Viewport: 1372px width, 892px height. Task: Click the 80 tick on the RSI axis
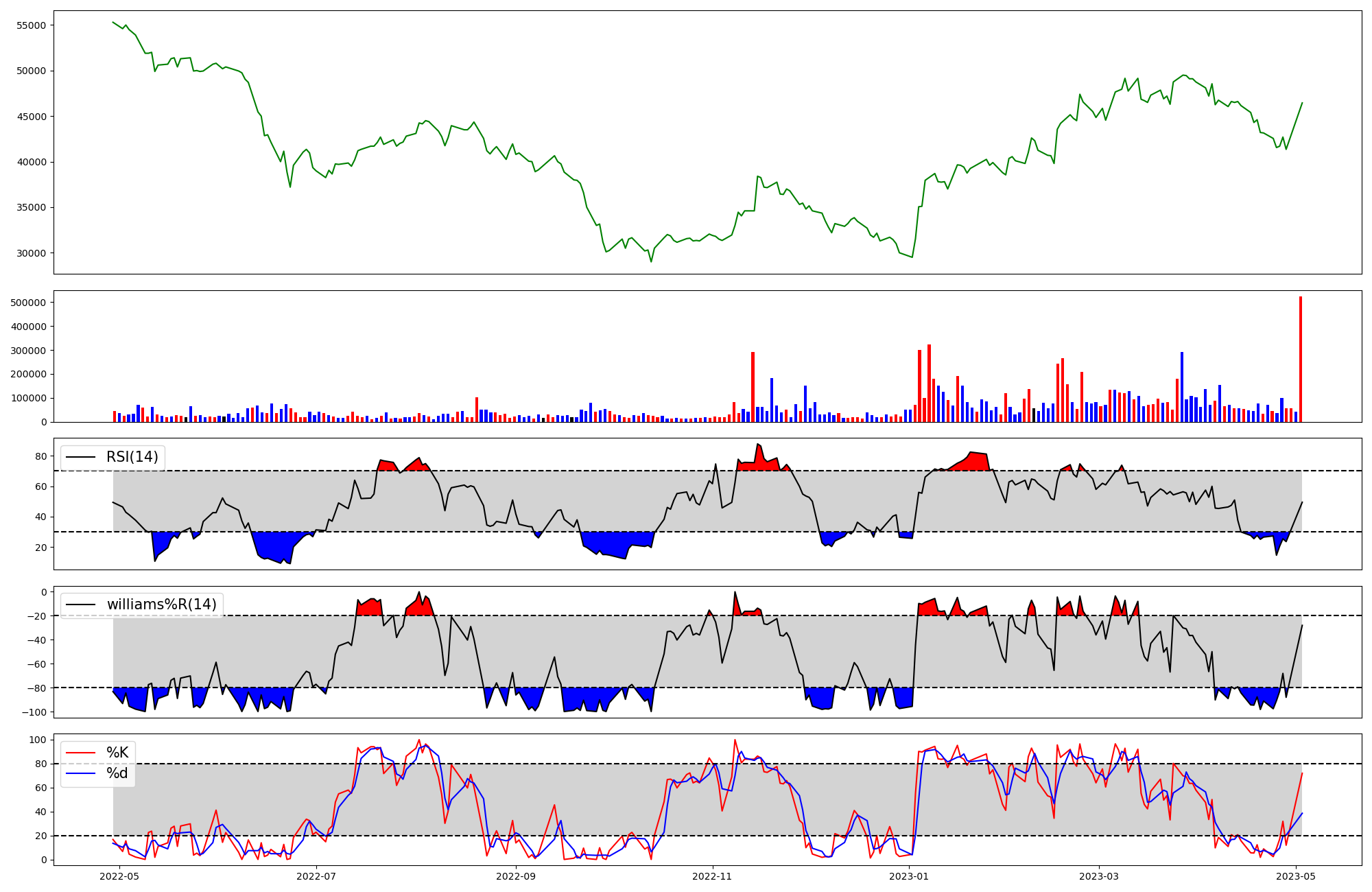tap(40, 456)
